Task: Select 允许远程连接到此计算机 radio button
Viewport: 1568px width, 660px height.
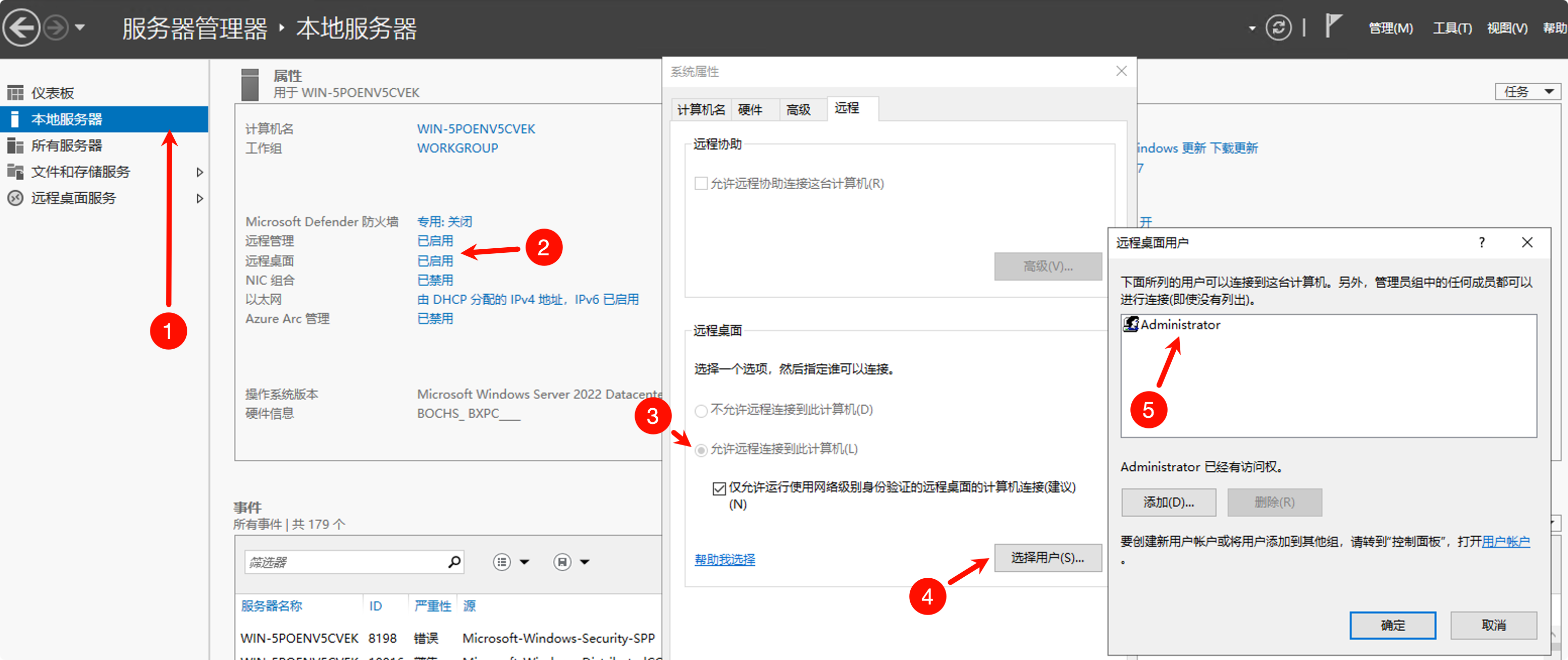Action: 701,450
